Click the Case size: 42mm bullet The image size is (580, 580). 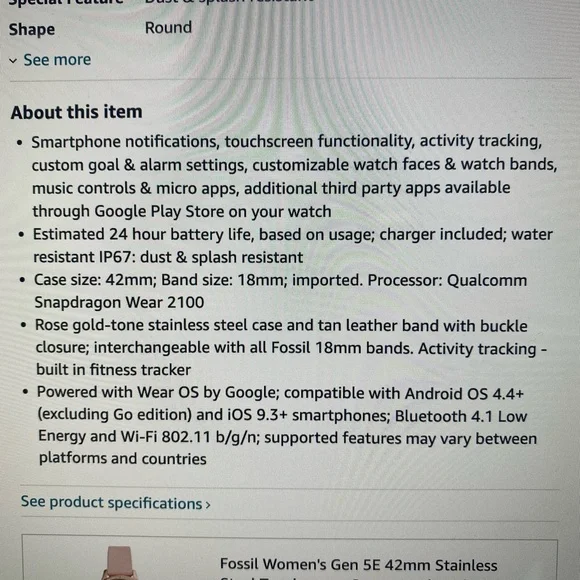(280, 291)
